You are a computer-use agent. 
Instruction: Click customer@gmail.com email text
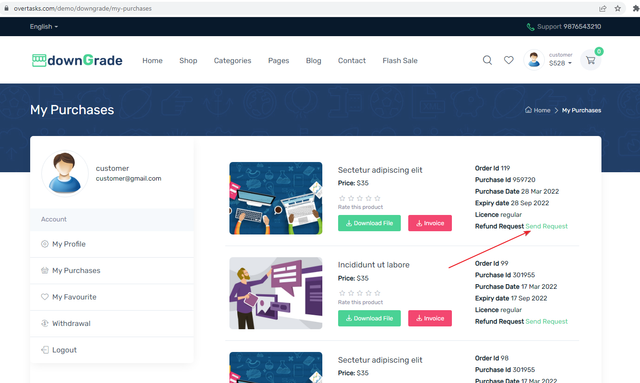(128, 178)
